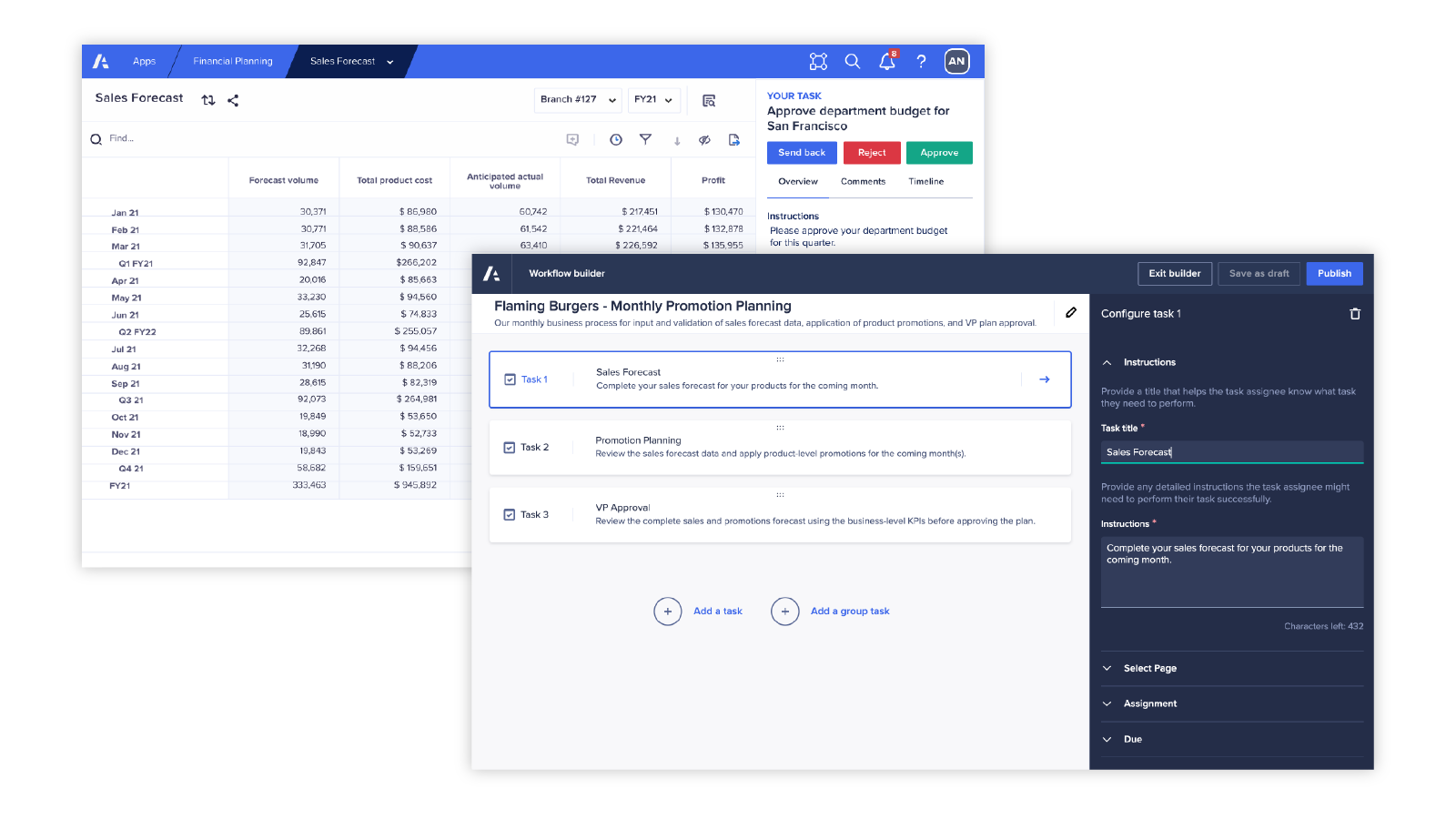Select the hide items eye-slash icon

(x=704, y=139)
